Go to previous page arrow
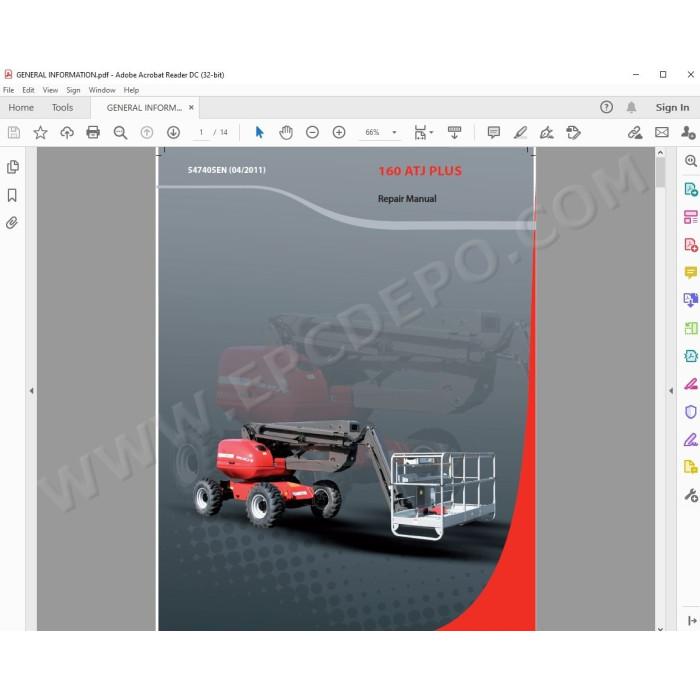Viewport: 700px width, 700px height. point(147,133)
